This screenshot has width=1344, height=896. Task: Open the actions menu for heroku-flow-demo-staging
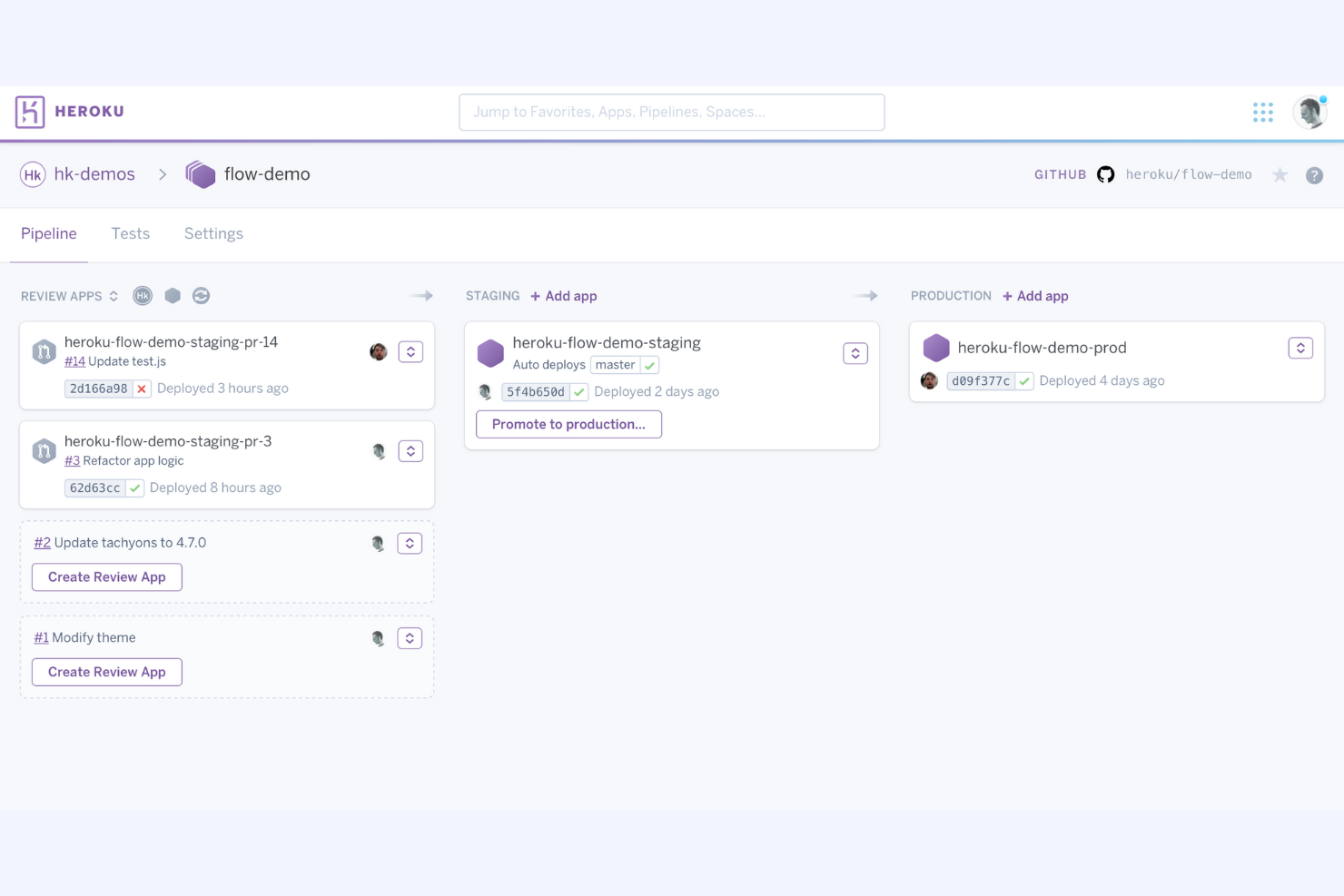pos(855,353)
